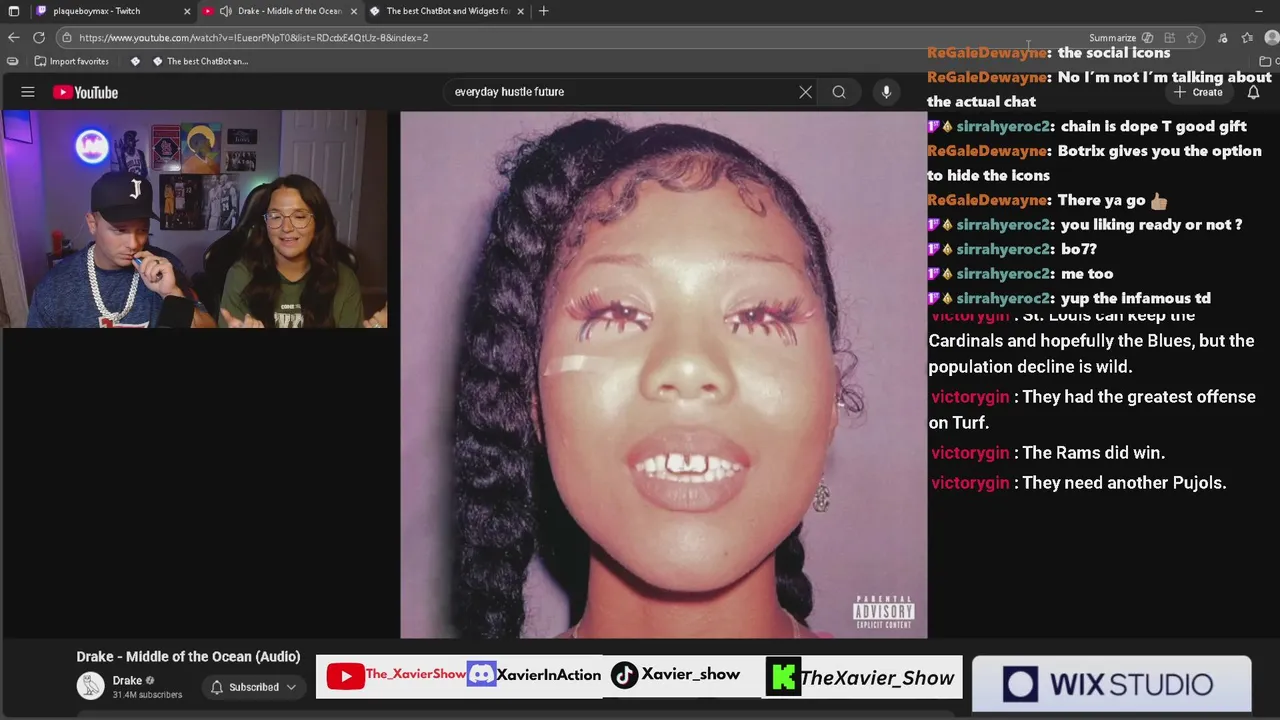Open the media control music note icon

tap(1223, 38)
